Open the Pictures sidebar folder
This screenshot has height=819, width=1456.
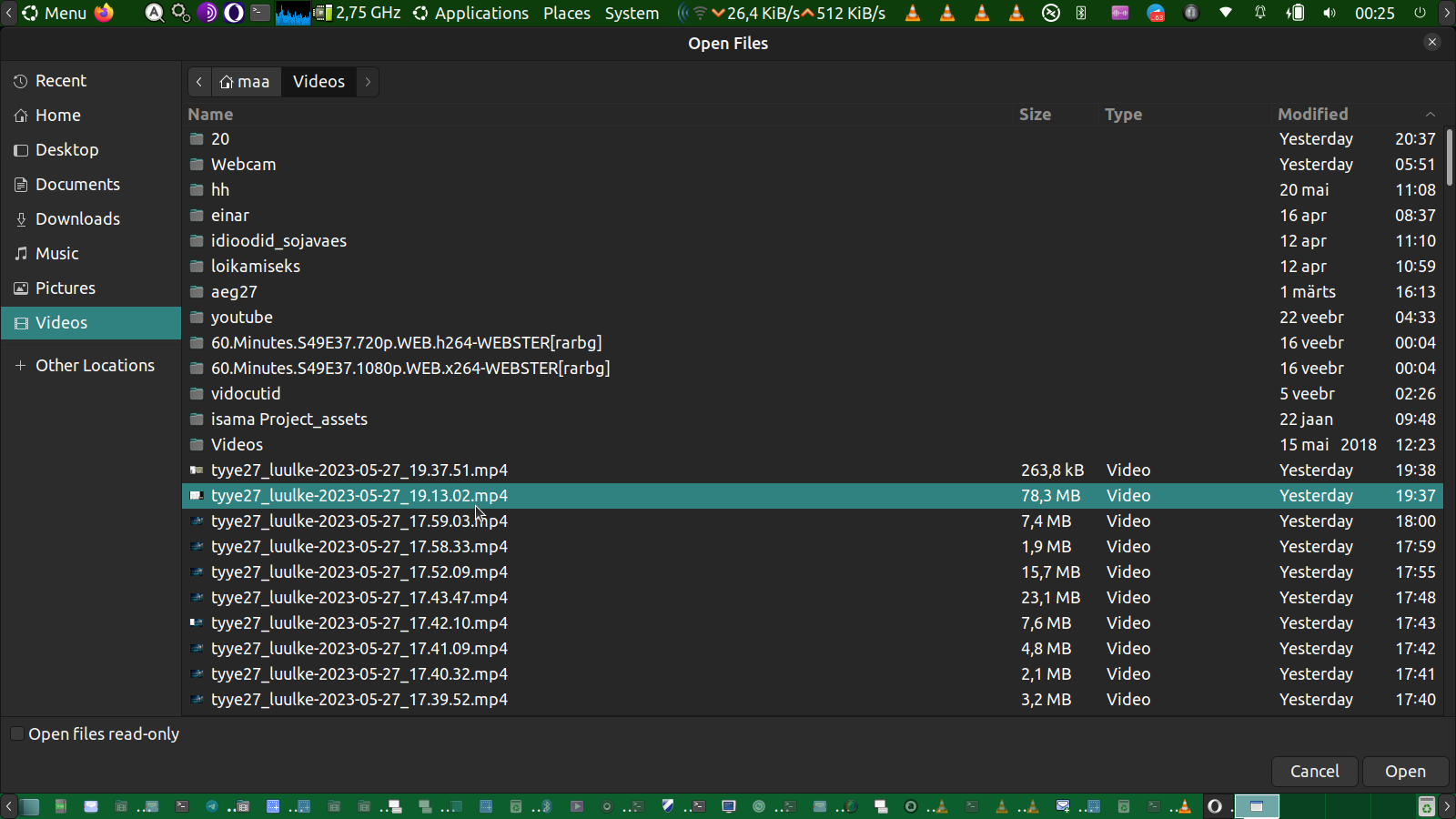[x=65, y=288]
